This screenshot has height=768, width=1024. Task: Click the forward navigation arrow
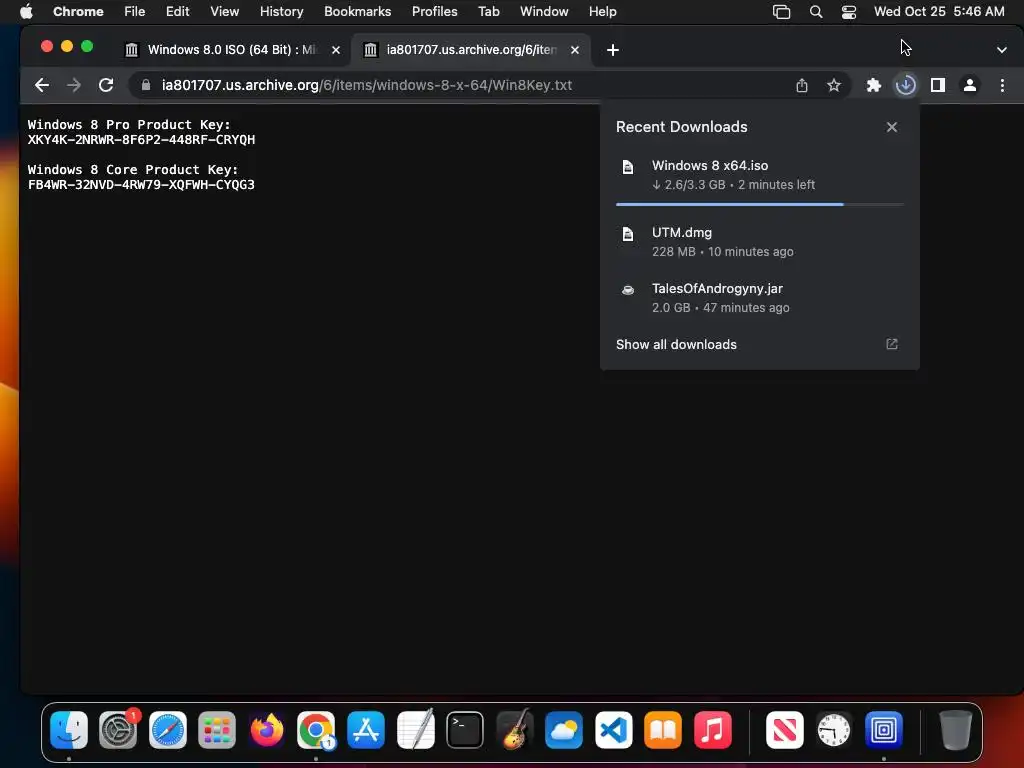pyautogui.click(x=74, y=85)
